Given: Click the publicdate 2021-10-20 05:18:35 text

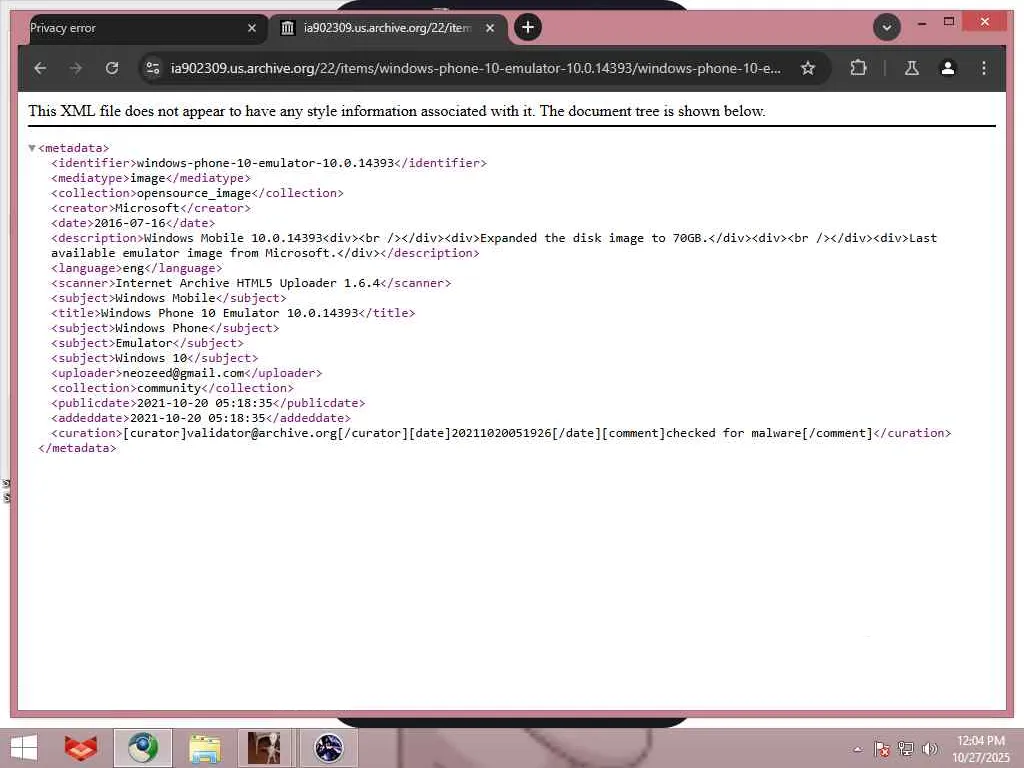Looking at the screenshot, I should [x=204, y=404].
